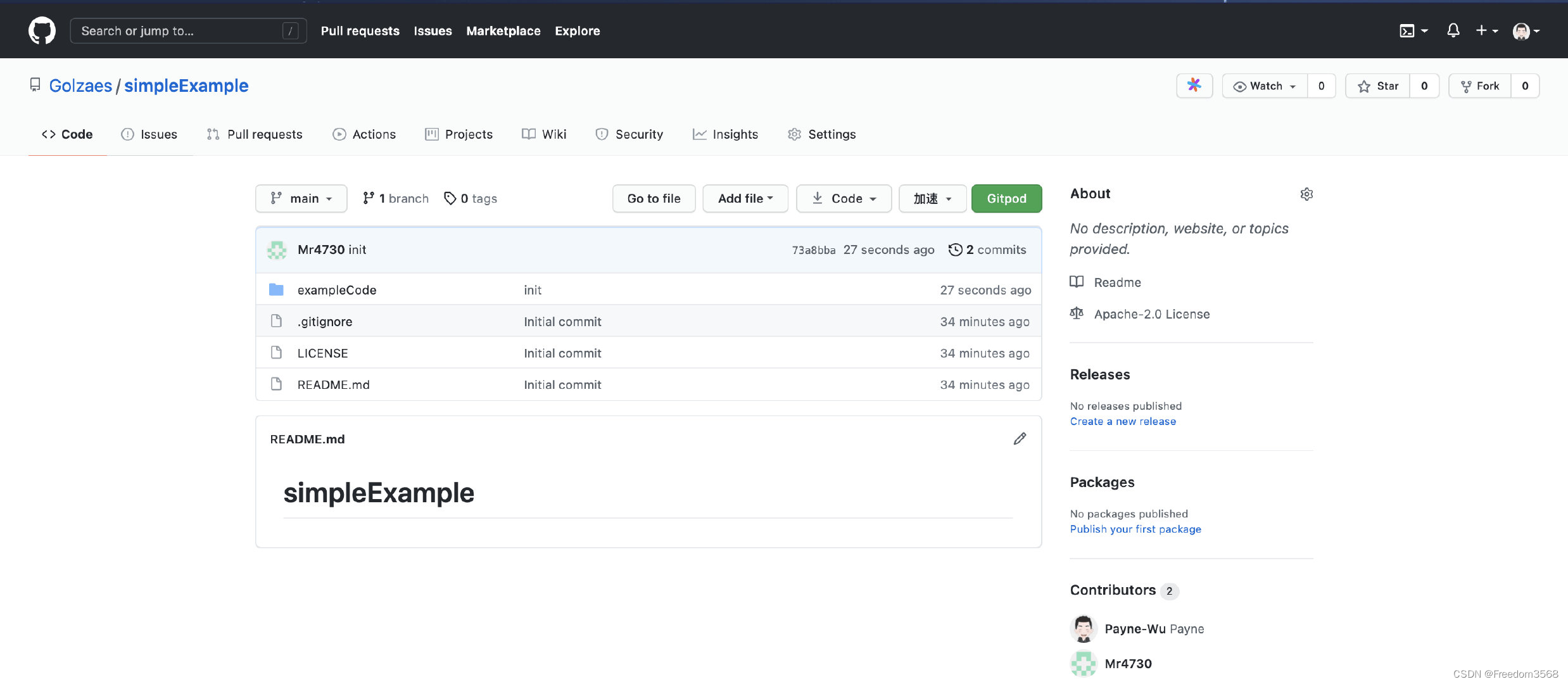The image size is (1568, 684).
Task: Open Payne-Wu contributor avatar
Action: tap(1084, 628)
